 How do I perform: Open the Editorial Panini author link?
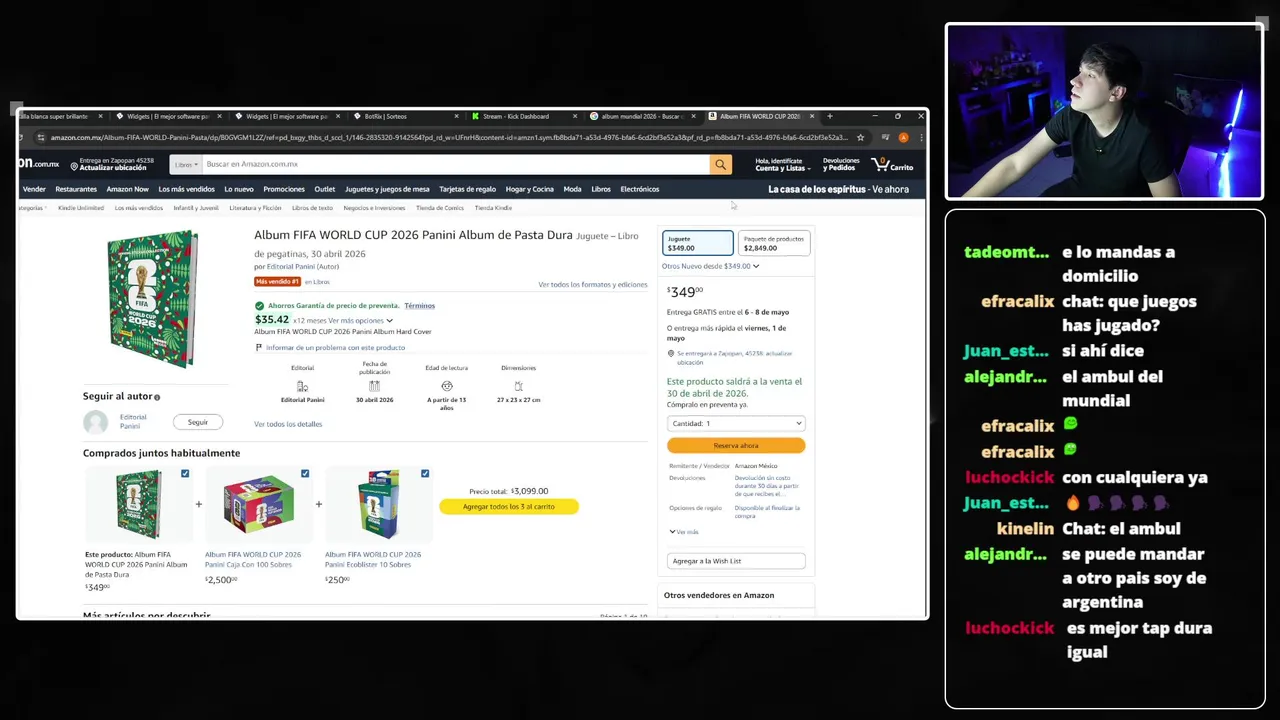291,267
